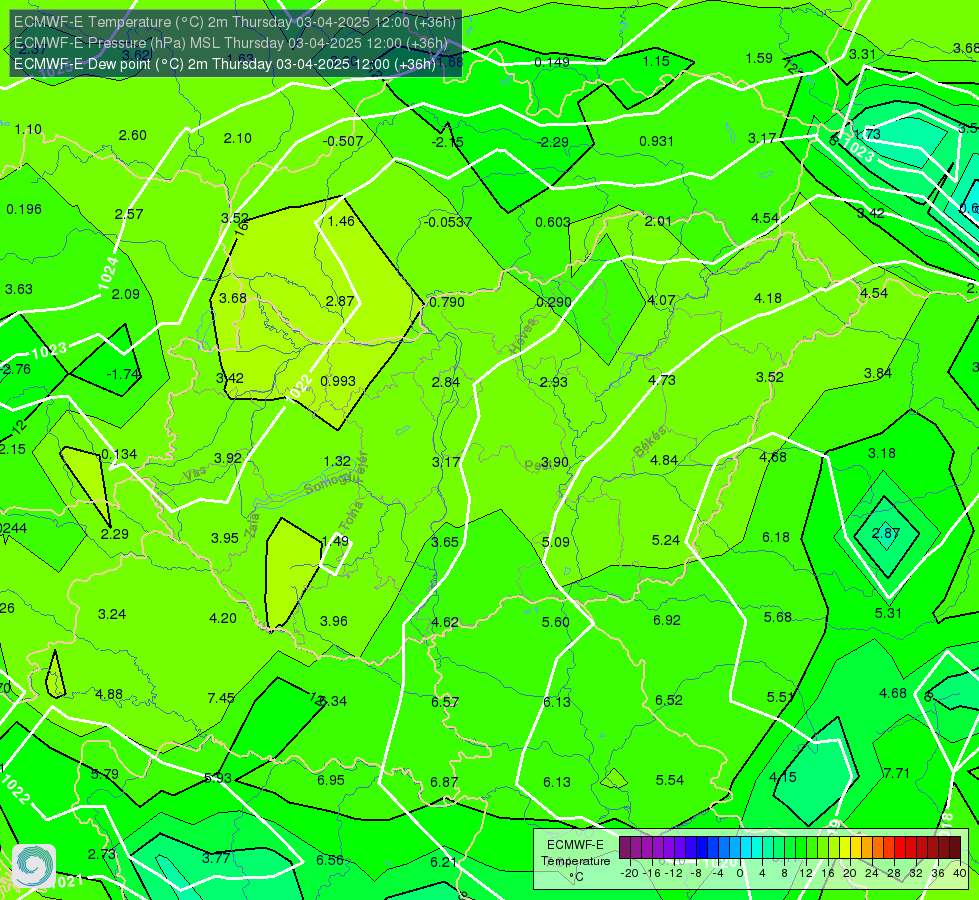This screenshot has width=979, height=900.
Task: Click the dew point value 6.18
Action: point(776,537)
